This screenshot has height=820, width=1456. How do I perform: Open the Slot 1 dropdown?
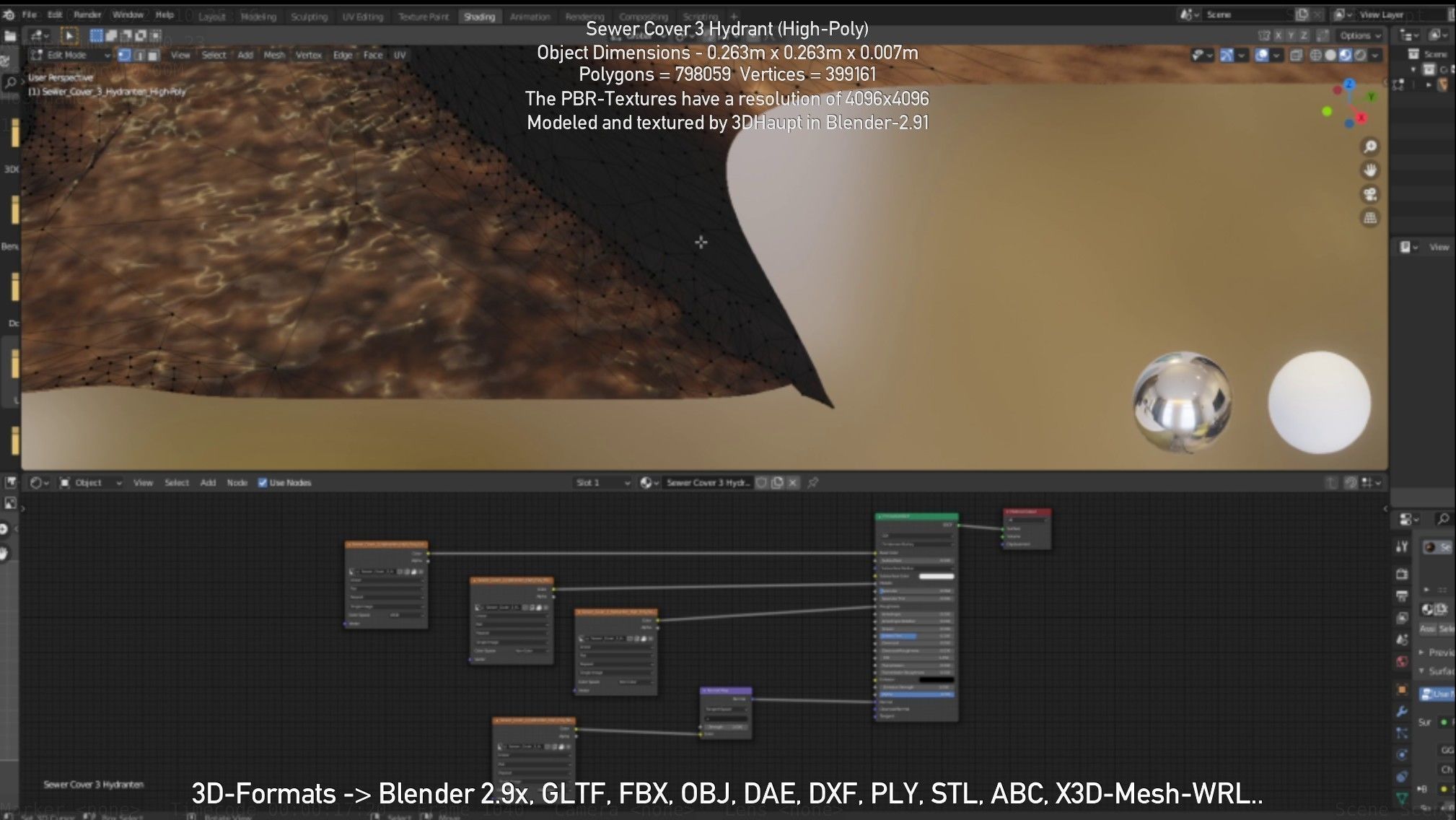coord(602,483)
